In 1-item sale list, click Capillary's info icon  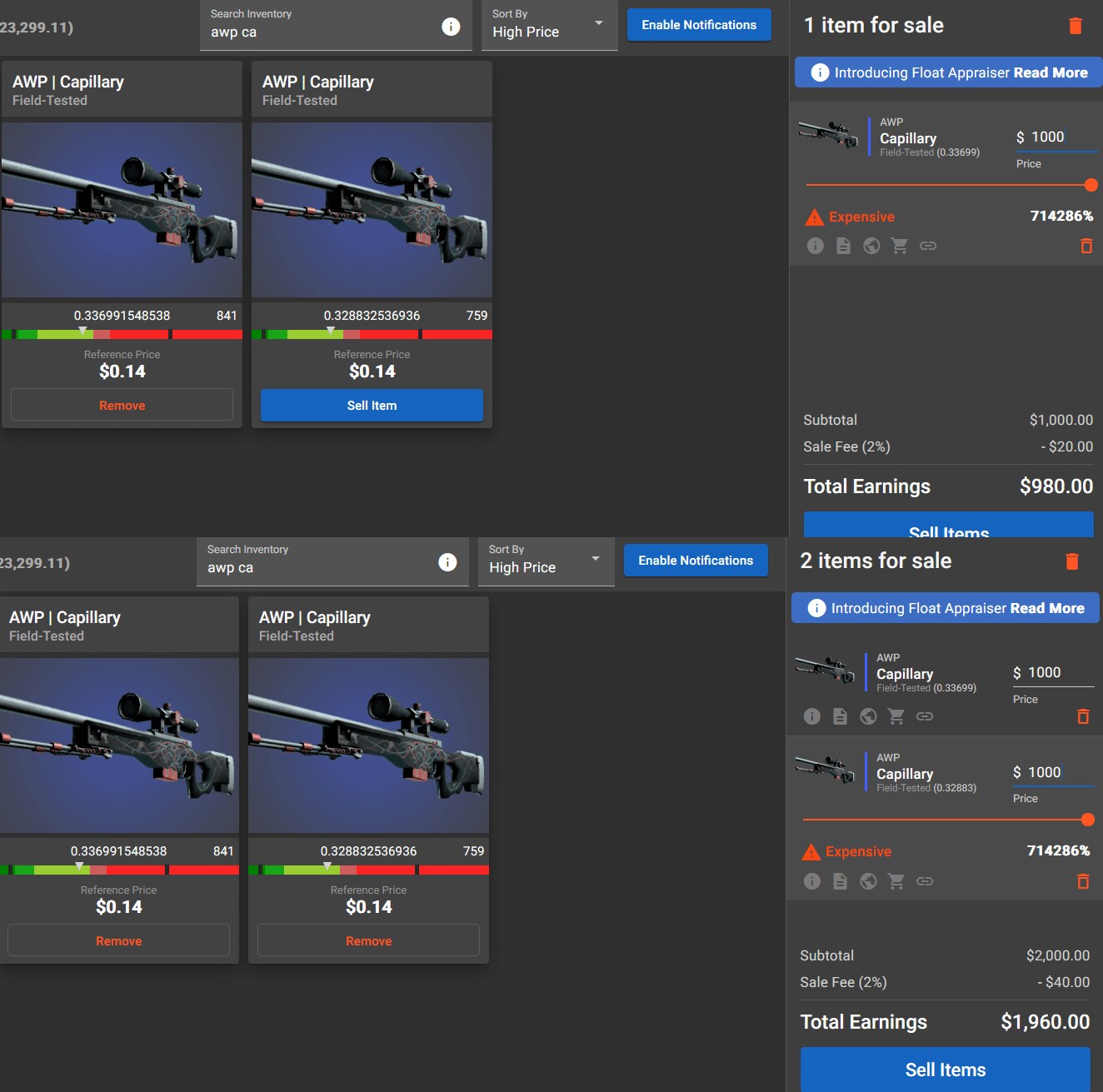pyautogui.click(x=816, y=246)
